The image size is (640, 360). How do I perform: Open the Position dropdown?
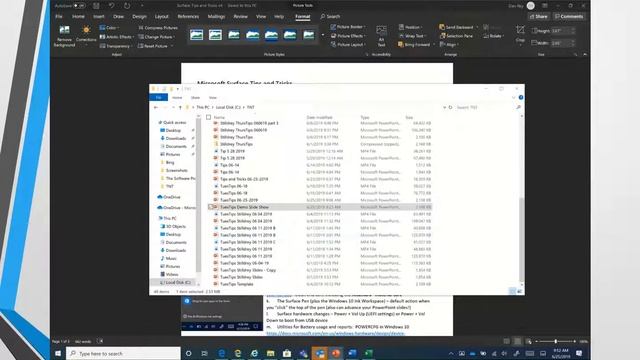pos(410,27)
